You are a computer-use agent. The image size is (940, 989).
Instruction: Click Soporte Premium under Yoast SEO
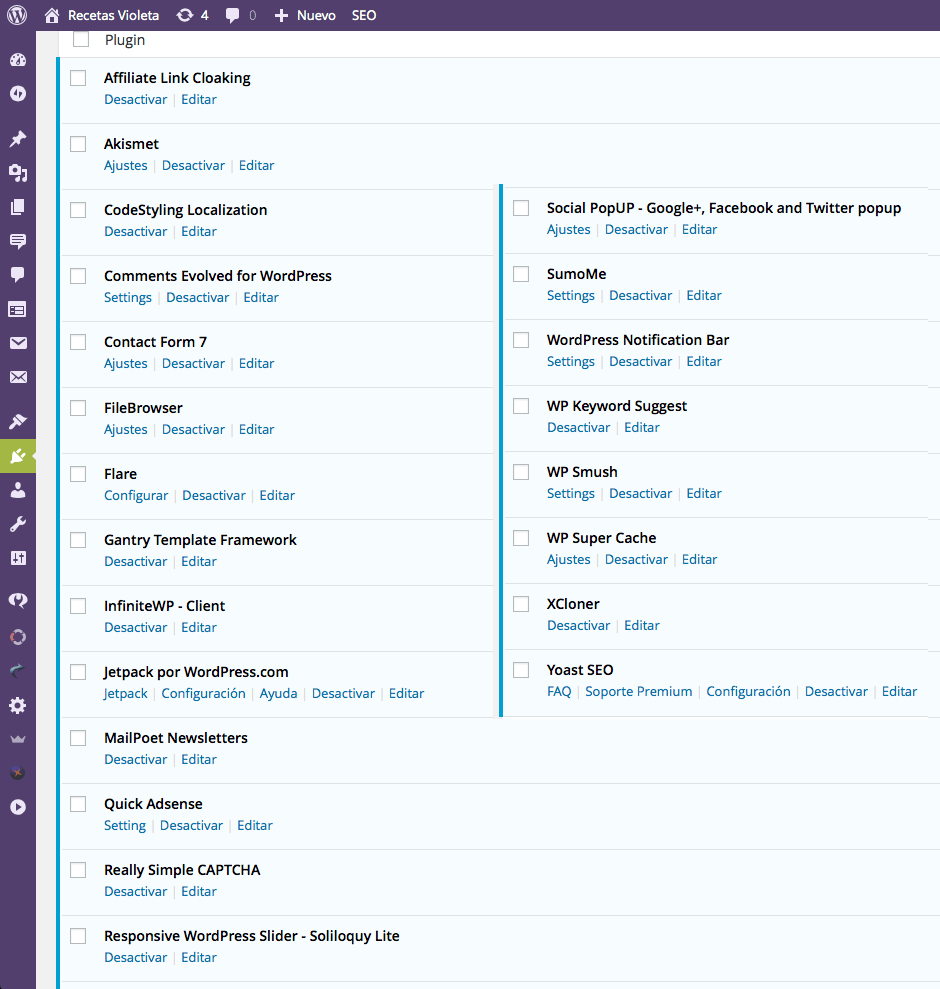[638, 691]
